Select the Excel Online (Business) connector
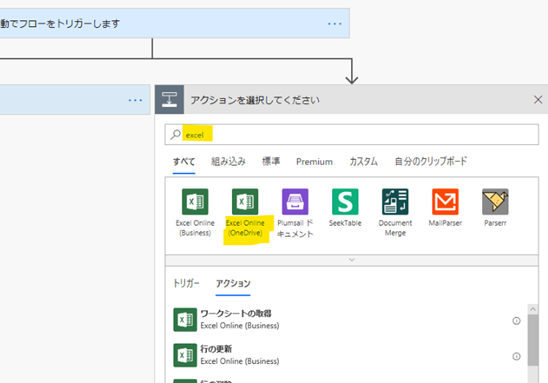The width and height of the screenshot is (548, 383). click(x=195, y=212)
